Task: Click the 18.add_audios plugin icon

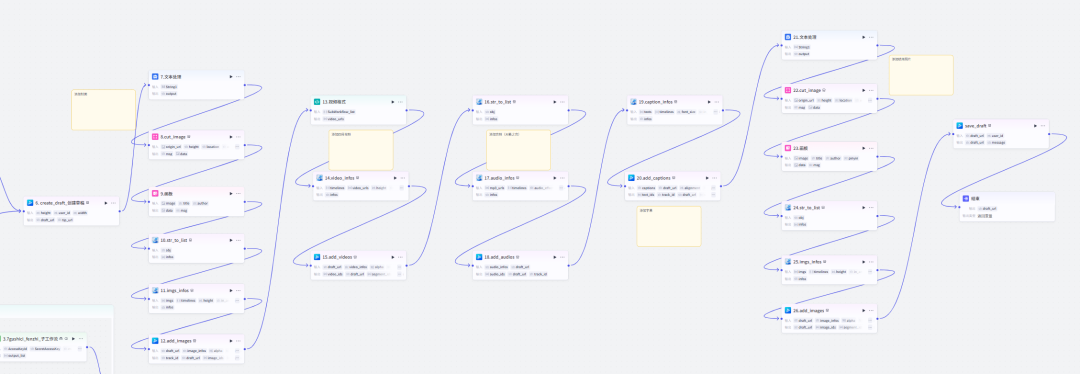Action: tap(479, 257)
